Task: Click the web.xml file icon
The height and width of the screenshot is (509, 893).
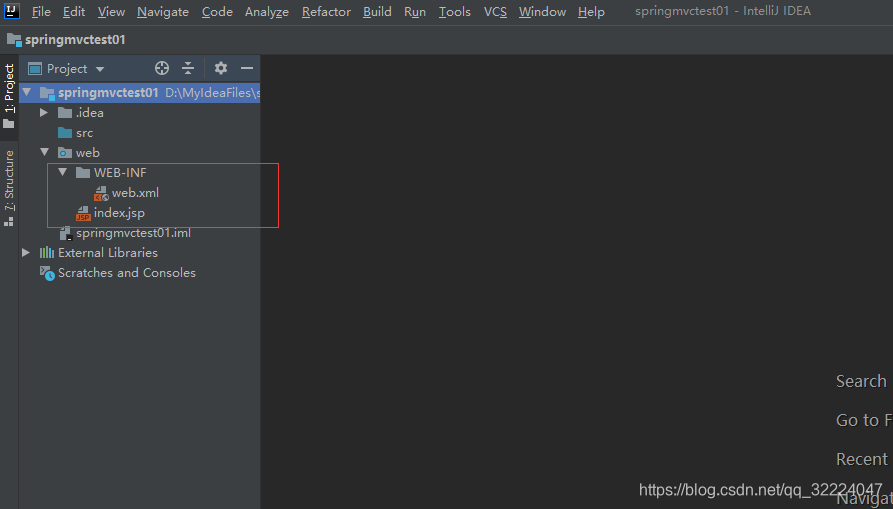Action: (x=101, y=194)
